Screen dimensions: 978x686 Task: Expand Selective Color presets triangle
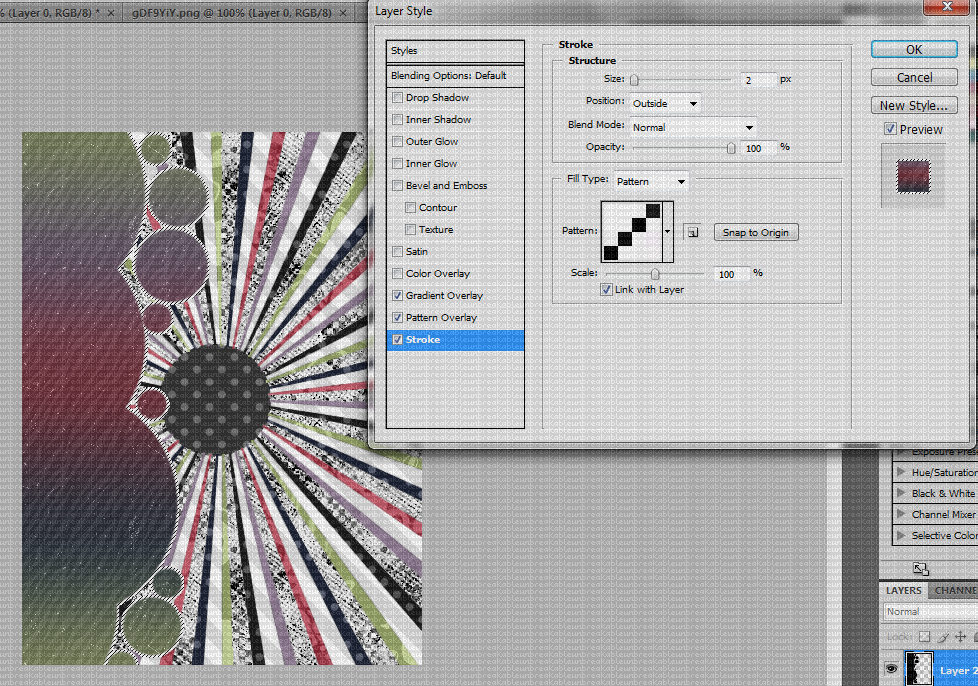(901, 535)
